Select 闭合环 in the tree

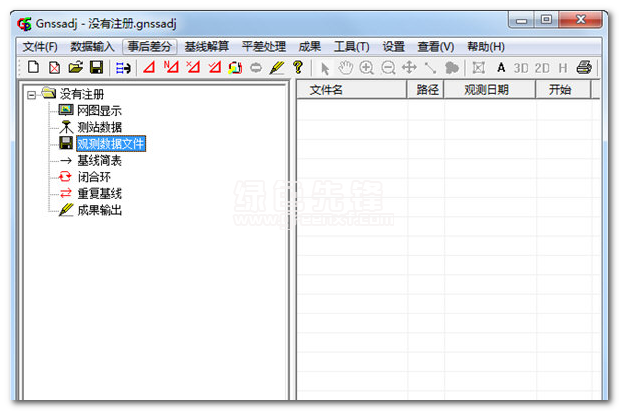tap(94, 177)
